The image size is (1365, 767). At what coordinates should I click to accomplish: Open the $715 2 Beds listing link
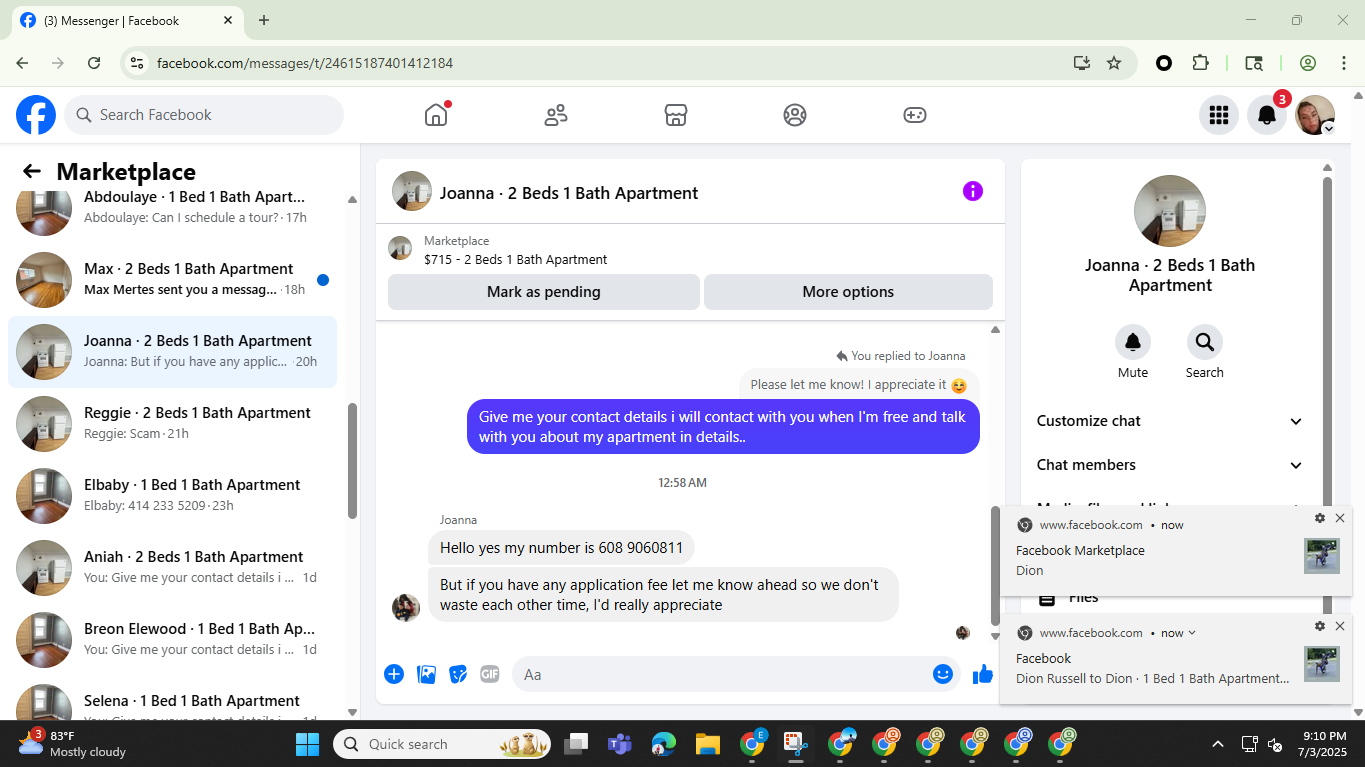click(x=515, y=259)
